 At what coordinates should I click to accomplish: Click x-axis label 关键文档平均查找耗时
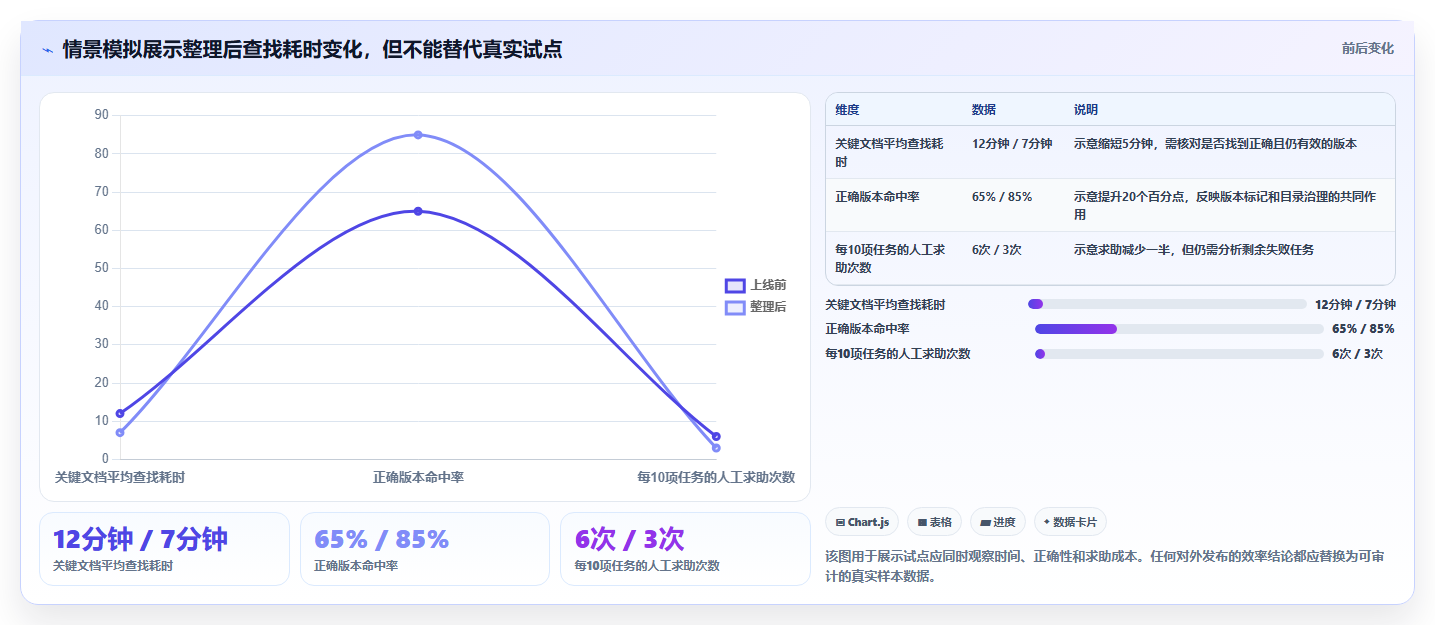[x=120, y=477]
